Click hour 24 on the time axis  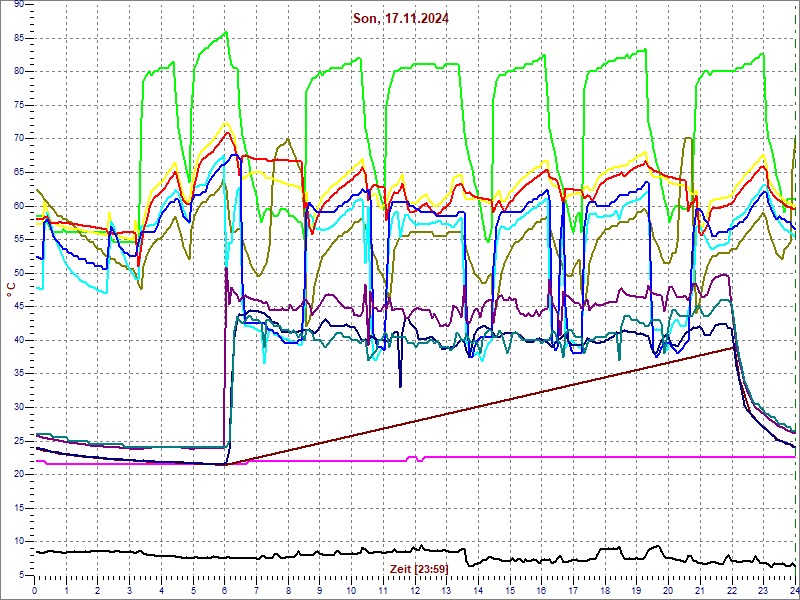794,590
